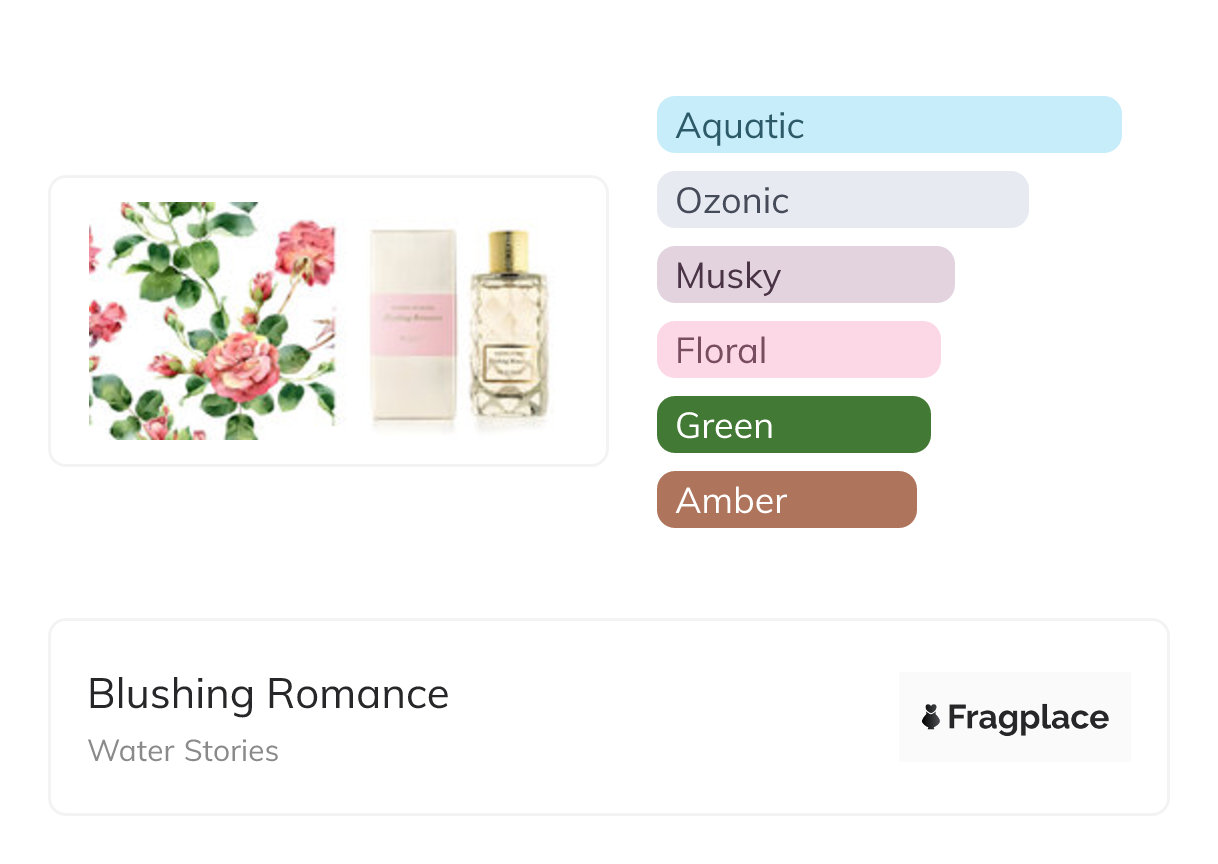This screenshot has height=864, width=1218.
Task: Click the Green accord bar
Action: (793, 425)
